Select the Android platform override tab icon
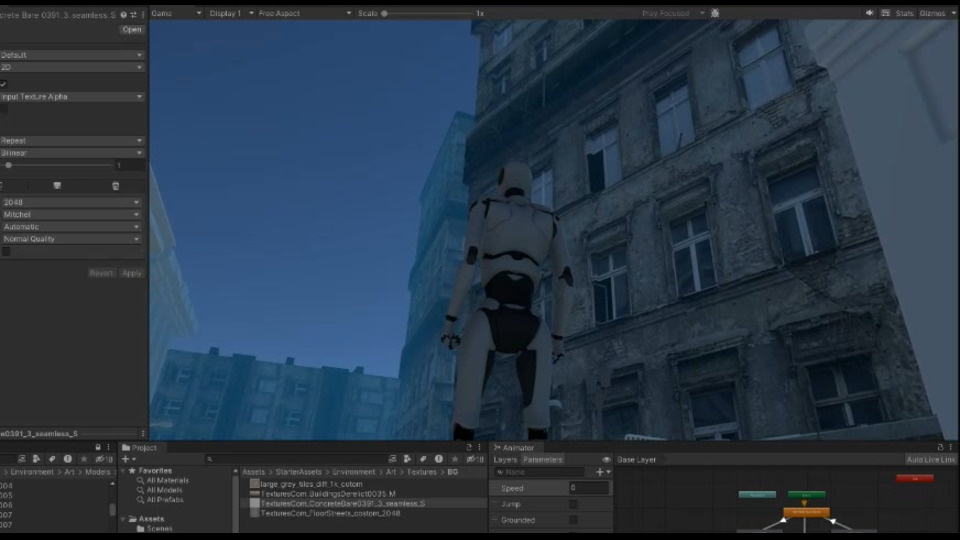 click(x=115, y=186)
